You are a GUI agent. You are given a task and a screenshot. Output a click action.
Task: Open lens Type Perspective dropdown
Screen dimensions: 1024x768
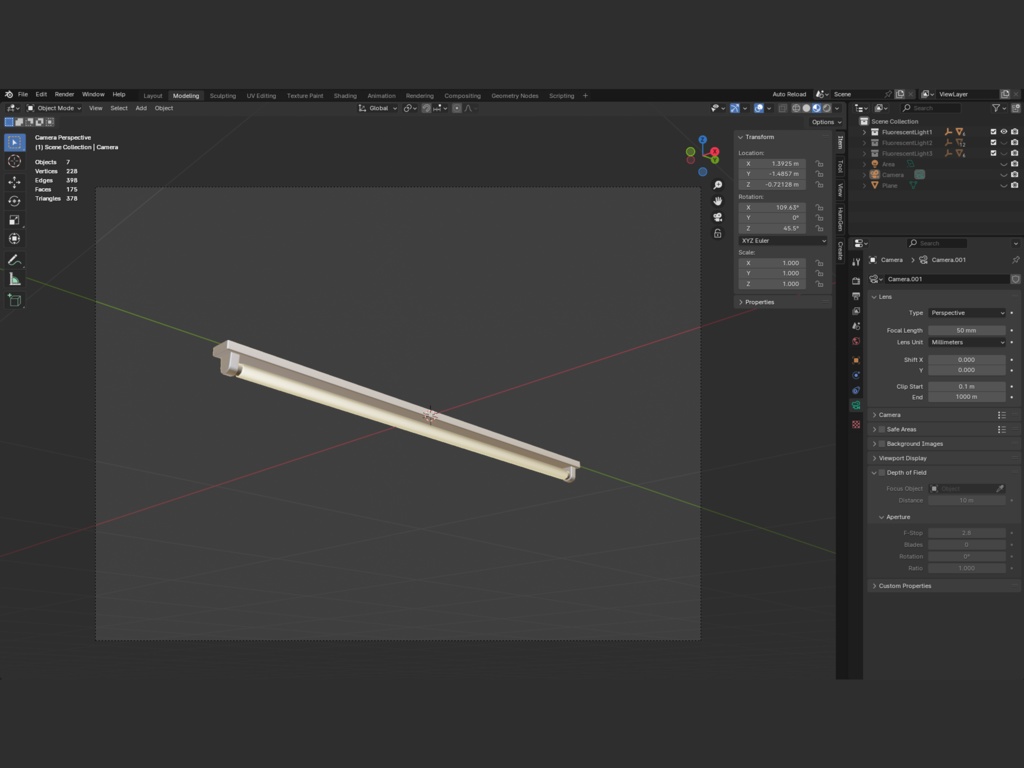pos(967,313)
